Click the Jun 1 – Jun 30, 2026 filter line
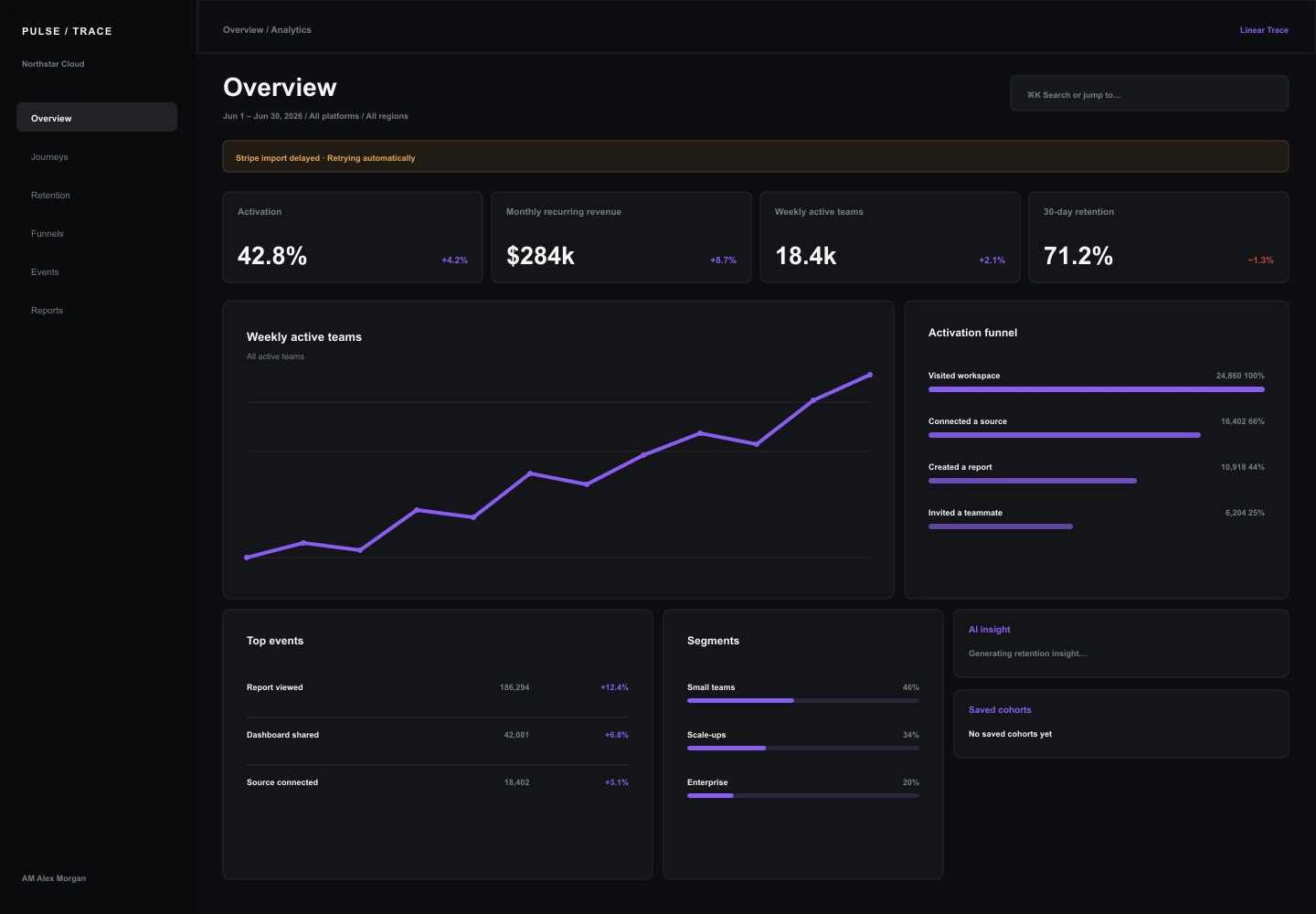This screenshot has height=914, width=1316. coord(315,116)
